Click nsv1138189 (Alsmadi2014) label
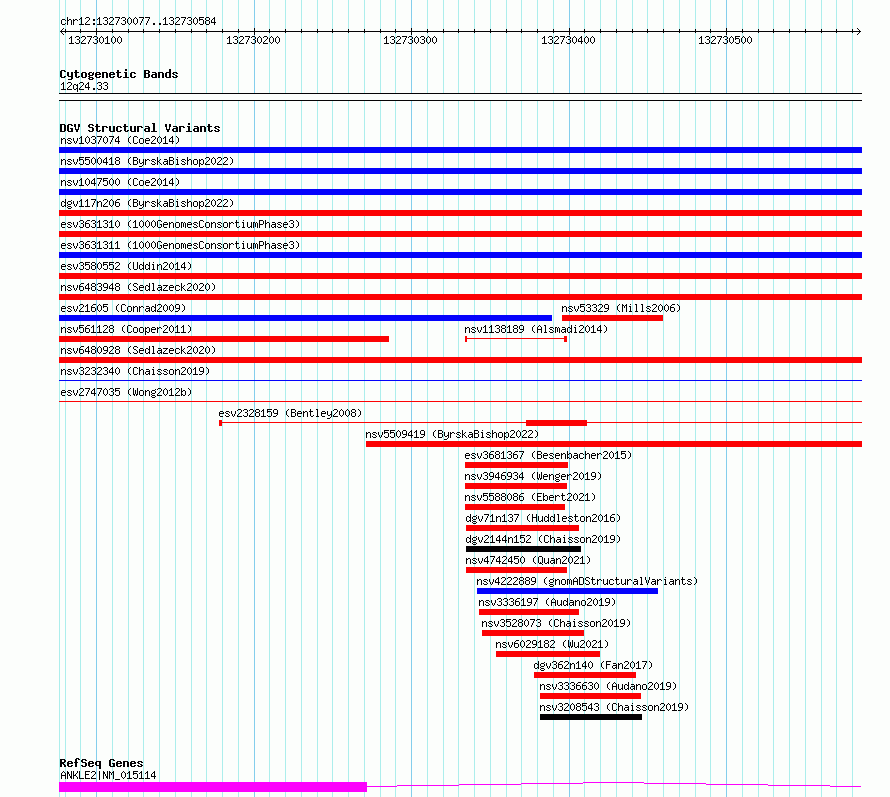The width and height of the screenshot is (890, 797). point(536,329)
